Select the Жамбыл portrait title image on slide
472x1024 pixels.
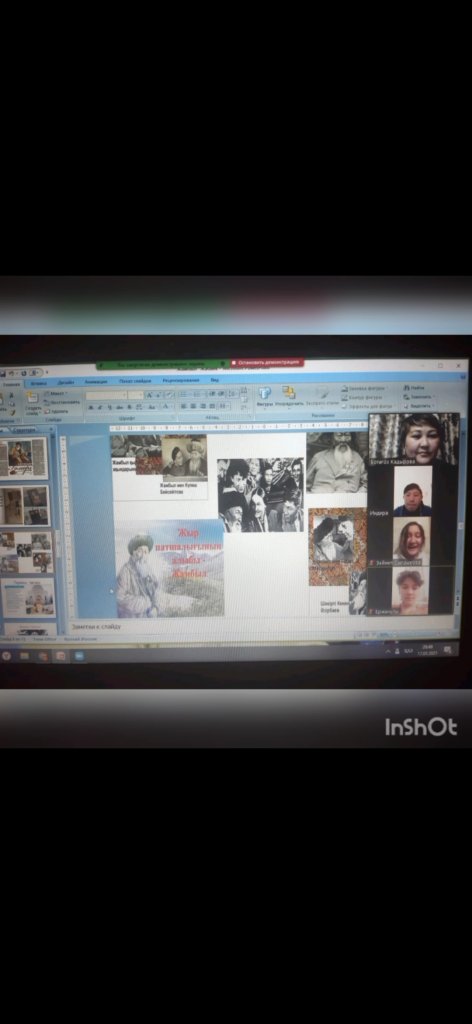170,568
